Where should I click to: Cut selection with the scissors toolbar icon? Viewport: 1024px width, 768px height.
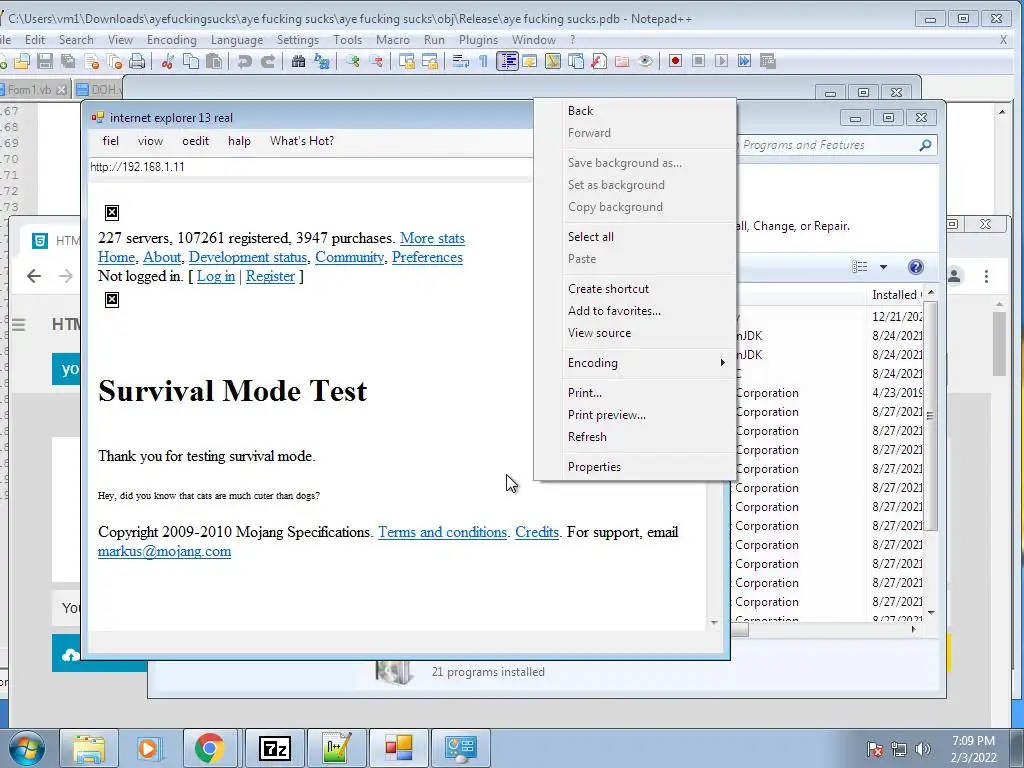click(168, 61)
